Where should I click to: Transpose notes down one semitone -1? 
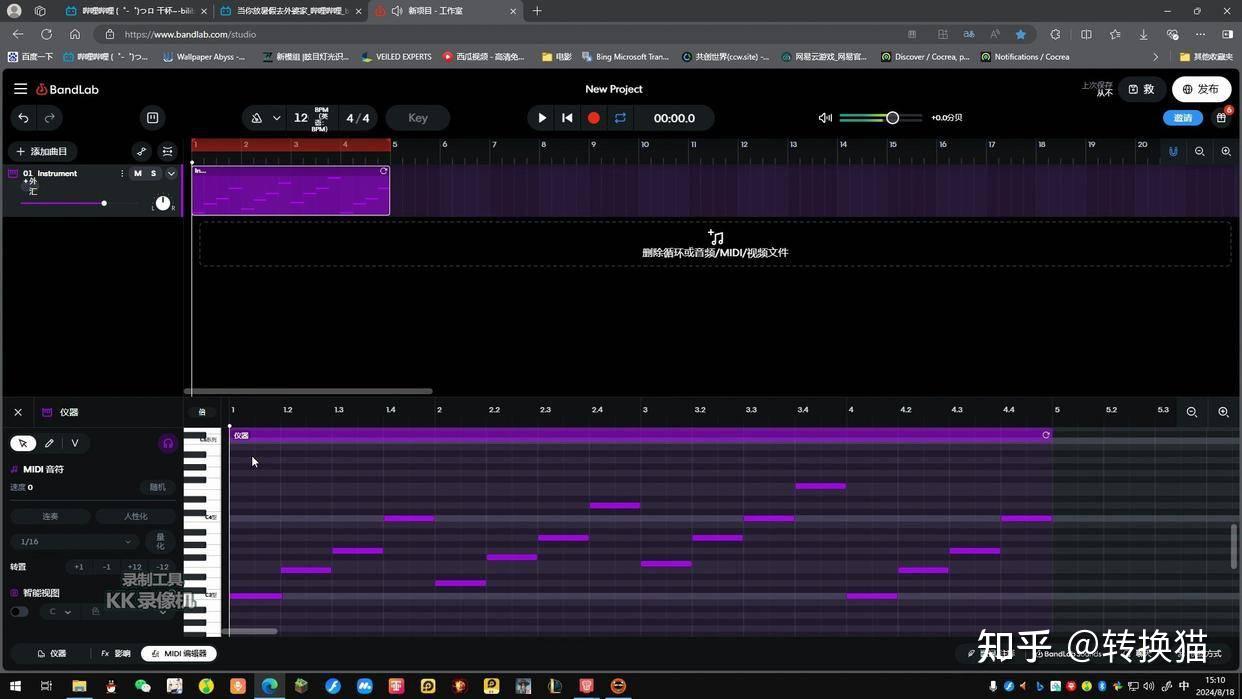pyautogui.click(x=107, y=567)
